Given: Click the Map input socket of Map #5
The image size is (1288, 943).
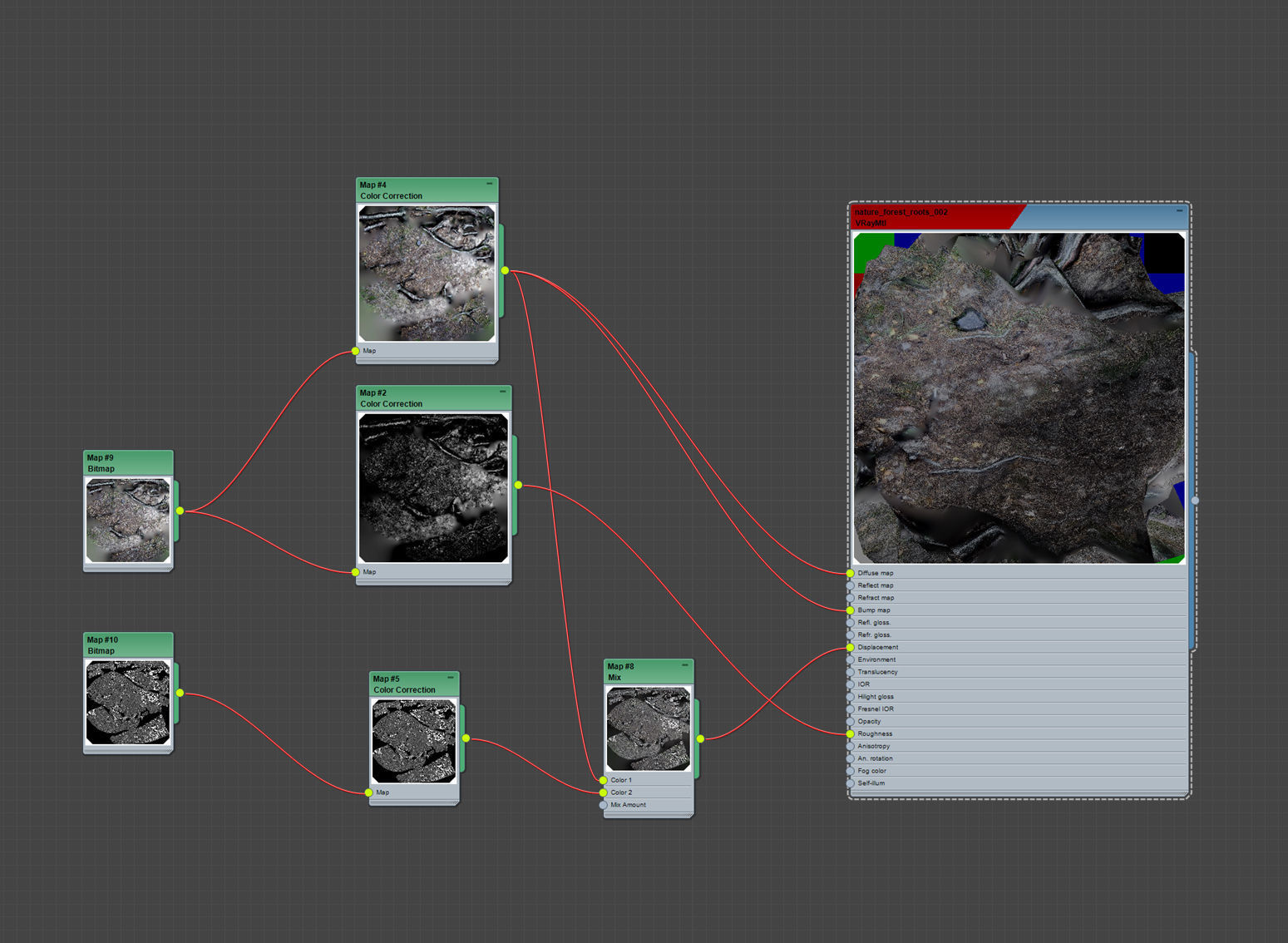Looking at the screenshot, I should [369, 792].
